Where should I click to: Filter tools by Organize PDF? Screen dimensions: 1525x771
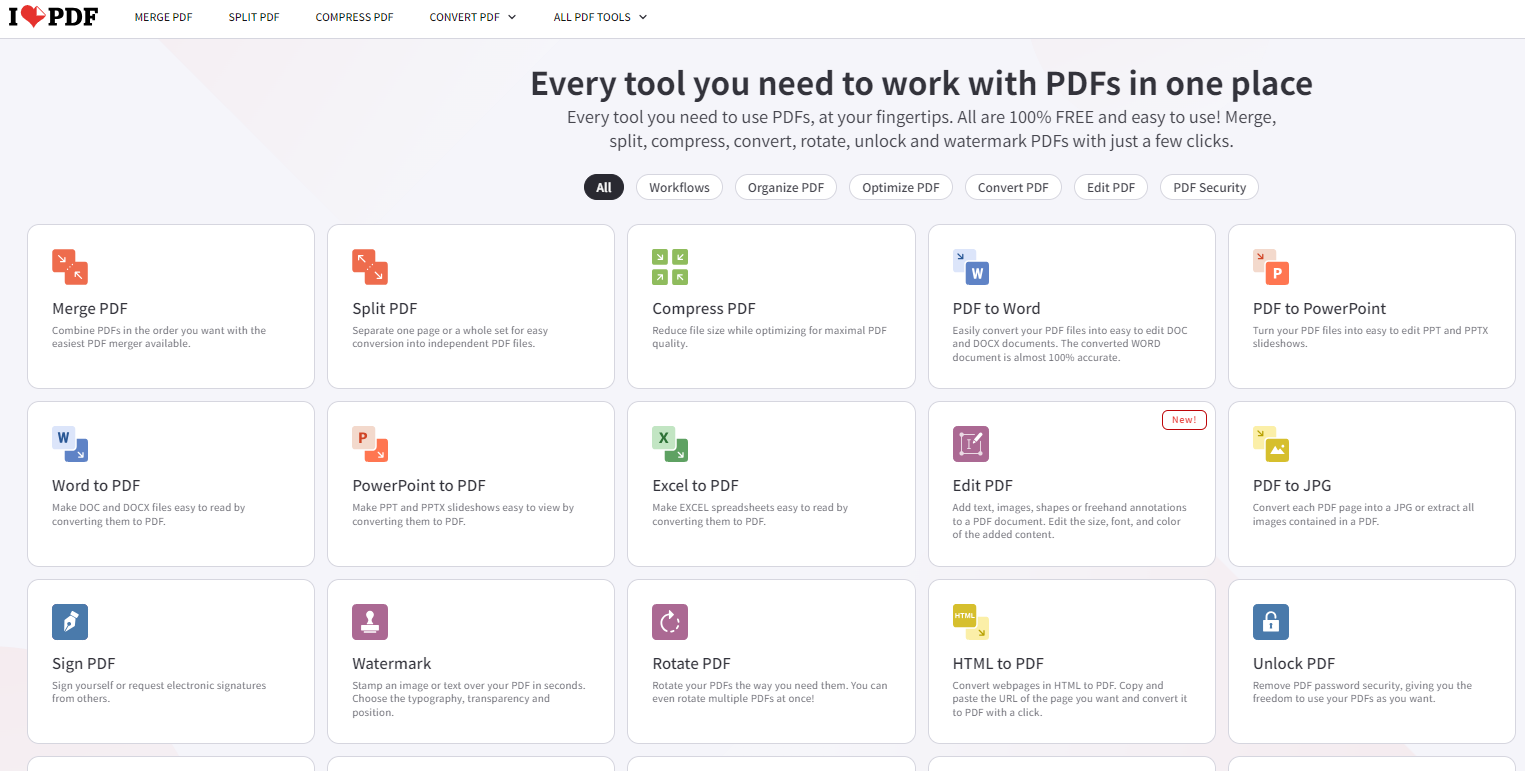click(785, 187)
